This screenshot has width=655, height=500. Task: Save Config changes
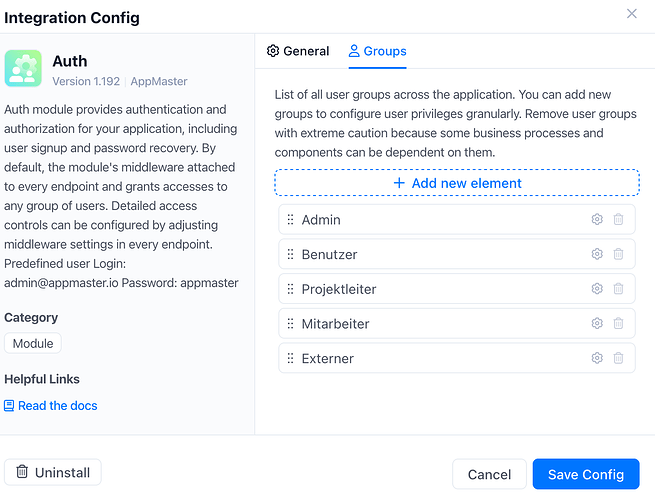(586, 474)
